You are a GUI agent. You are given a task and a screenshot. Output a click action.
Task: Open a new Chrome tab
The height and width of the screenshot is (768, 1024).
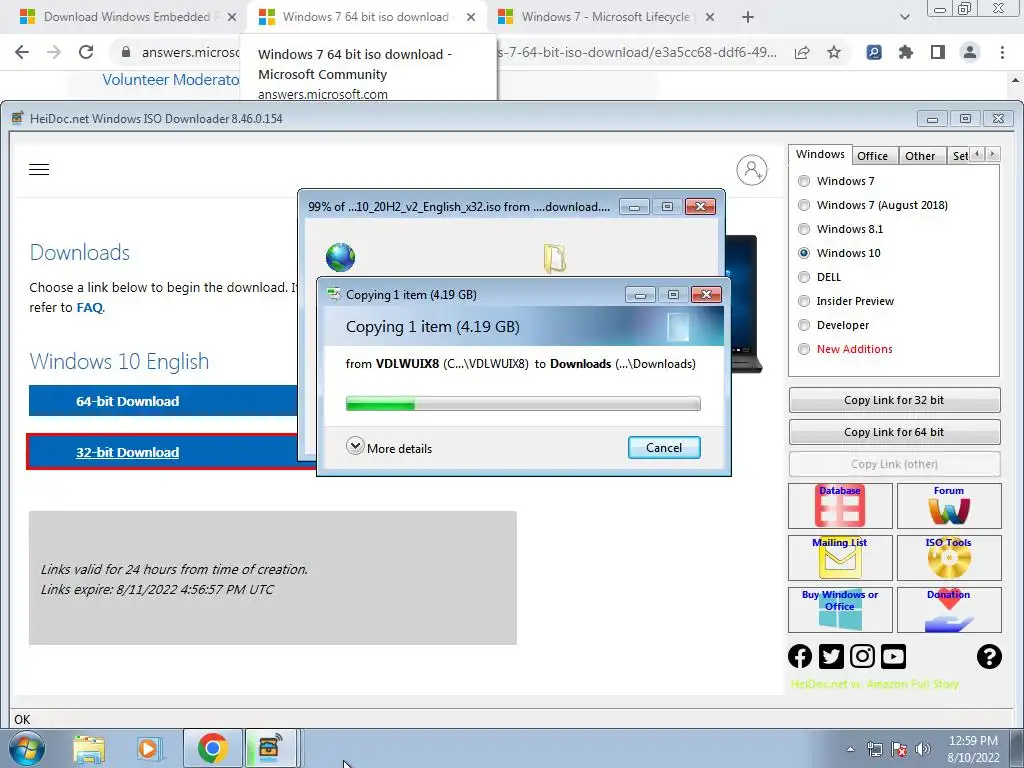pyautogui.click(x=748, y=18)
